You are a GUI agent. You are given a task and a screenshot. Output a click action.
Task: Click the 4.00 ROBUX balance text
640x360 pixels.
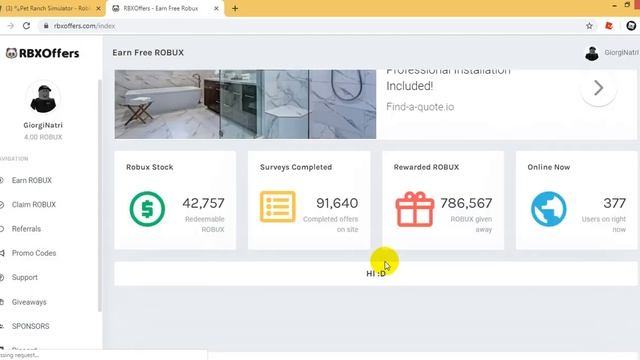[x=43, y=137]
